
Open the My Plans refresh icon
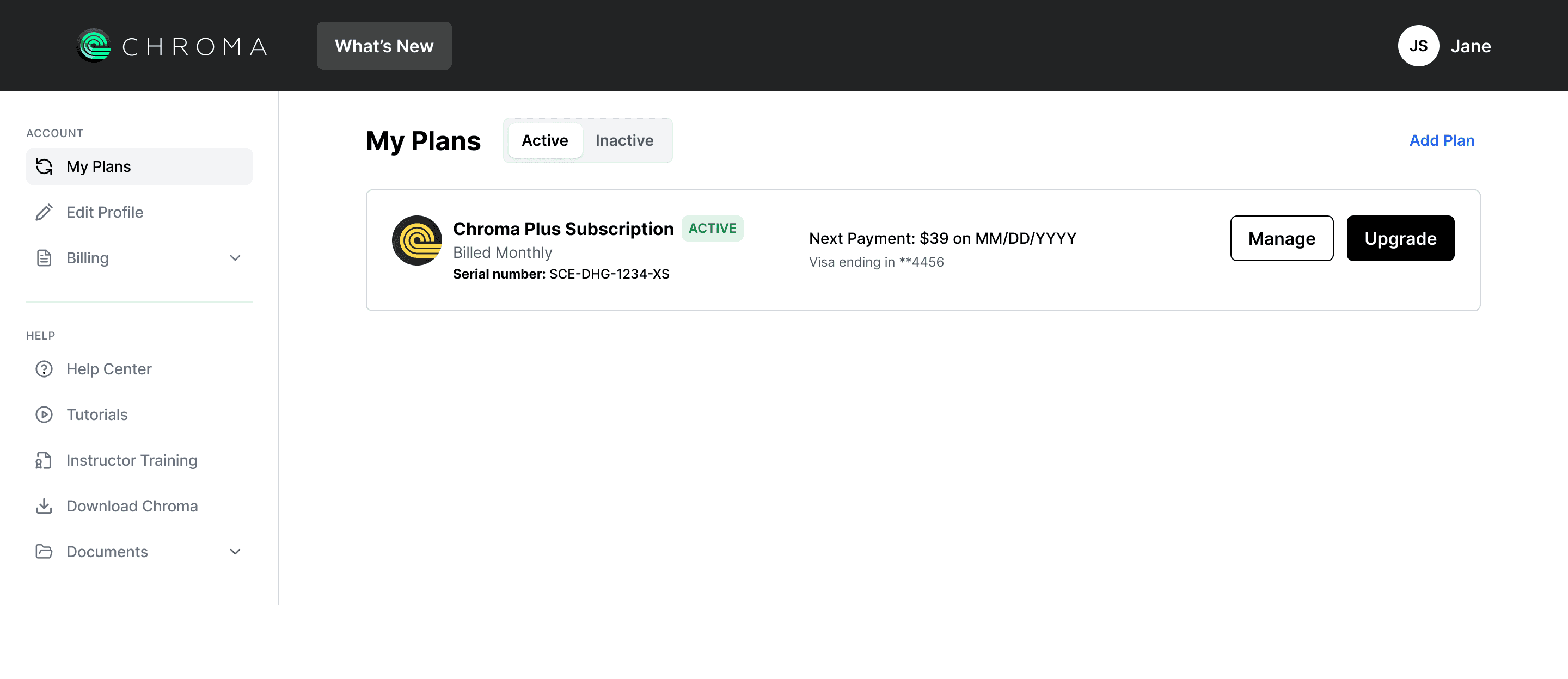click(x=44, y=166)
